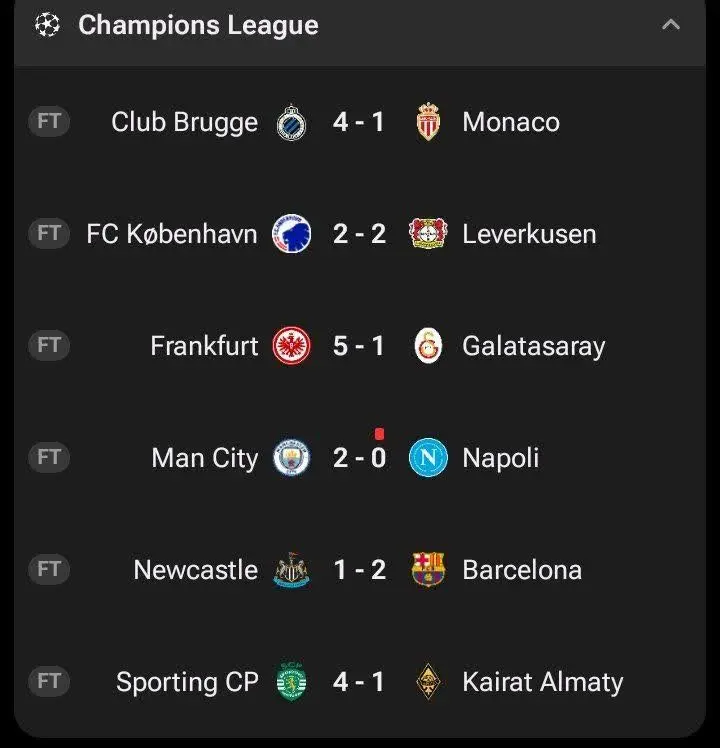
Task: Click the FC København crest
Action: [x=292, y=234]
